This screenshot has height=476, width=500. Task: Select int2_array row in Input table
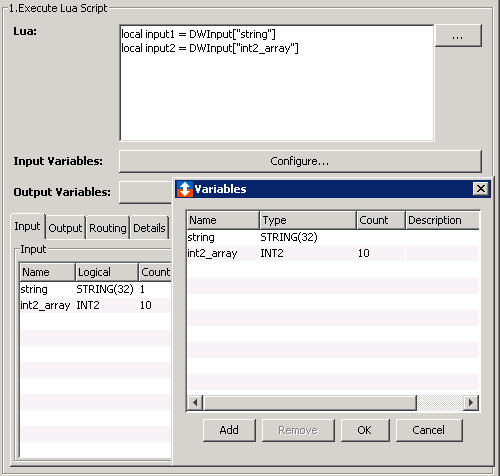click(95, 305)
